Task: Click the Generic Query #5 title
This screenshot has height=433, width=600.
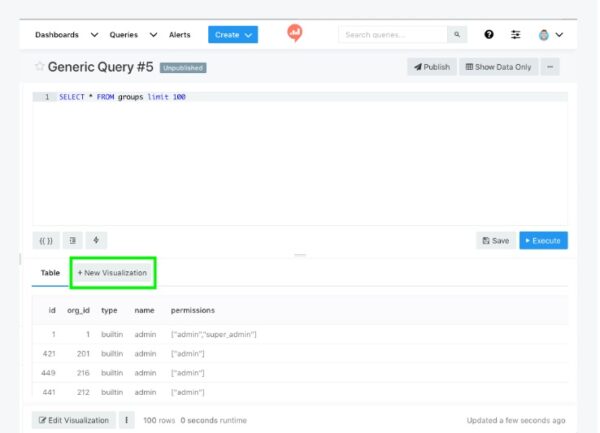Action: pos(100,67)
